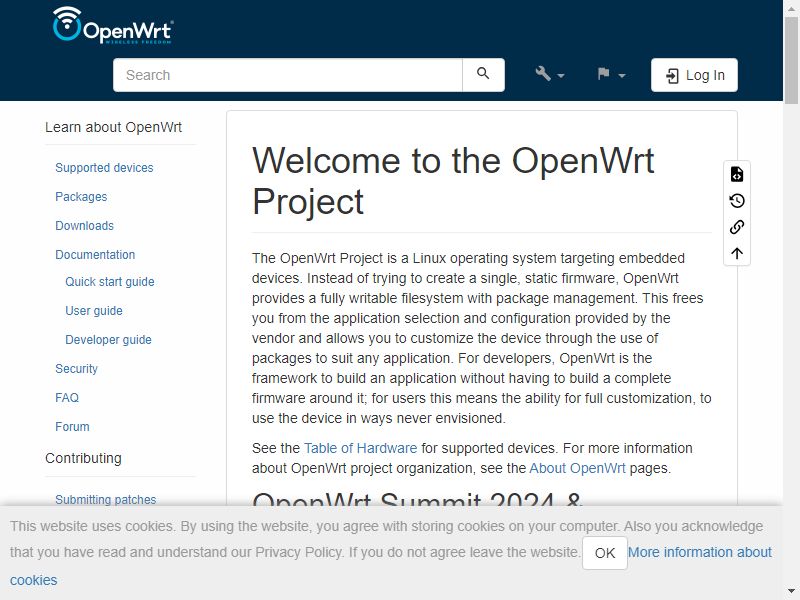This screenshot has height=600, width=800.
Task: Open the Supported devices sidebar link
Action: click(104, 168)
